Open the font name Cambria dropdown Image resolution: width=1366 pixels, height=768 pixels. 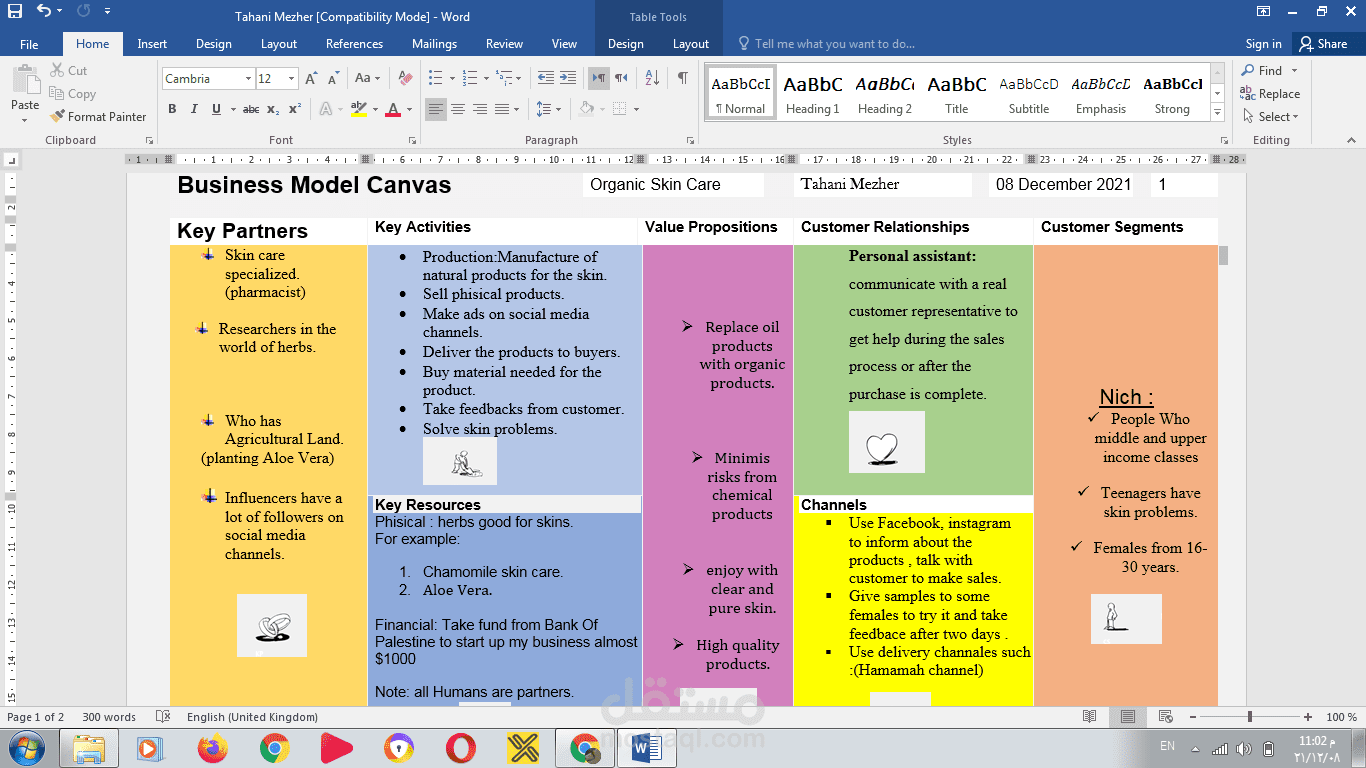click(247, 78)
